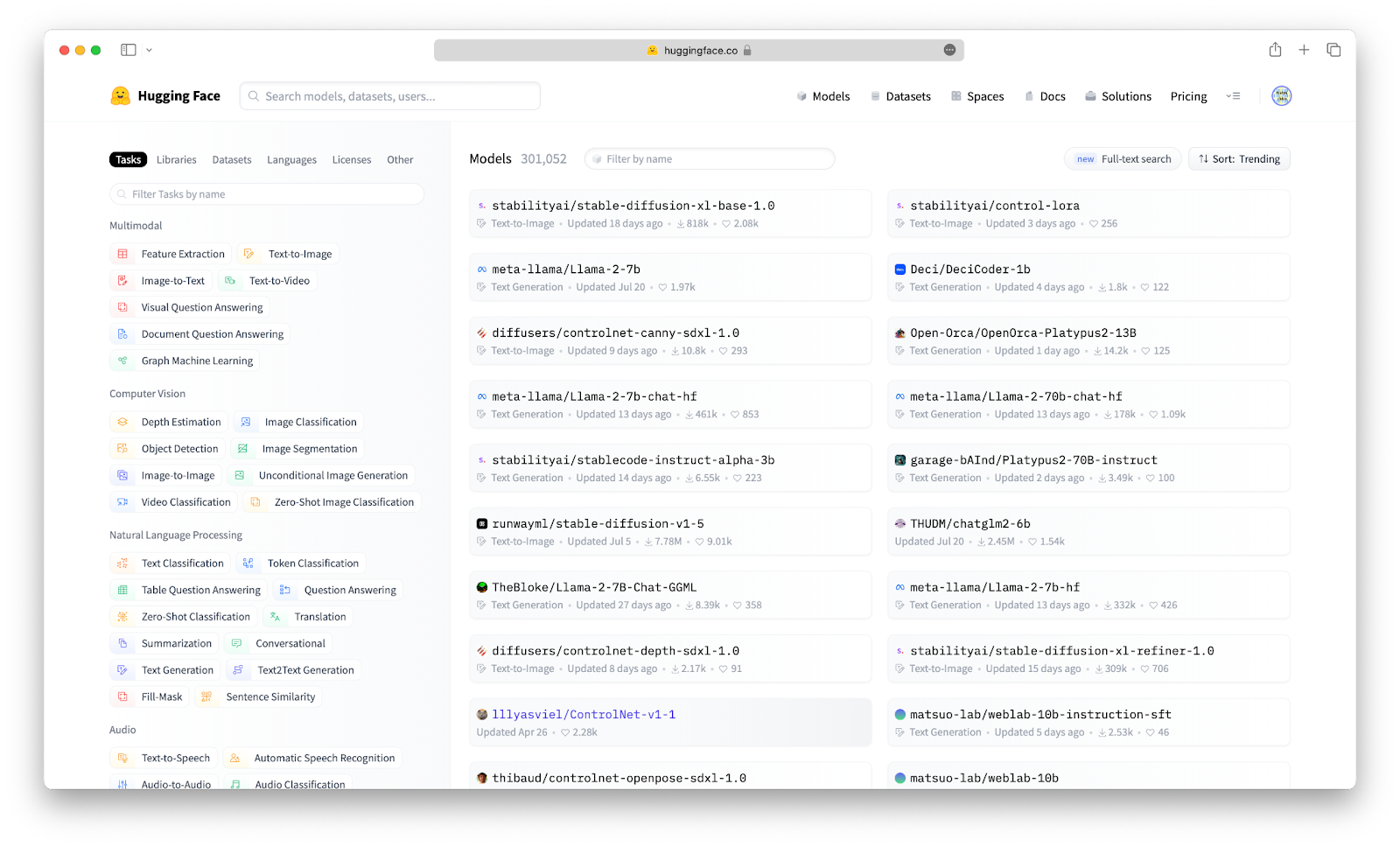Select the Automatic Speech Recognition task filter
This screenshot has height=847, width=1400.
[x=313, y=758]
